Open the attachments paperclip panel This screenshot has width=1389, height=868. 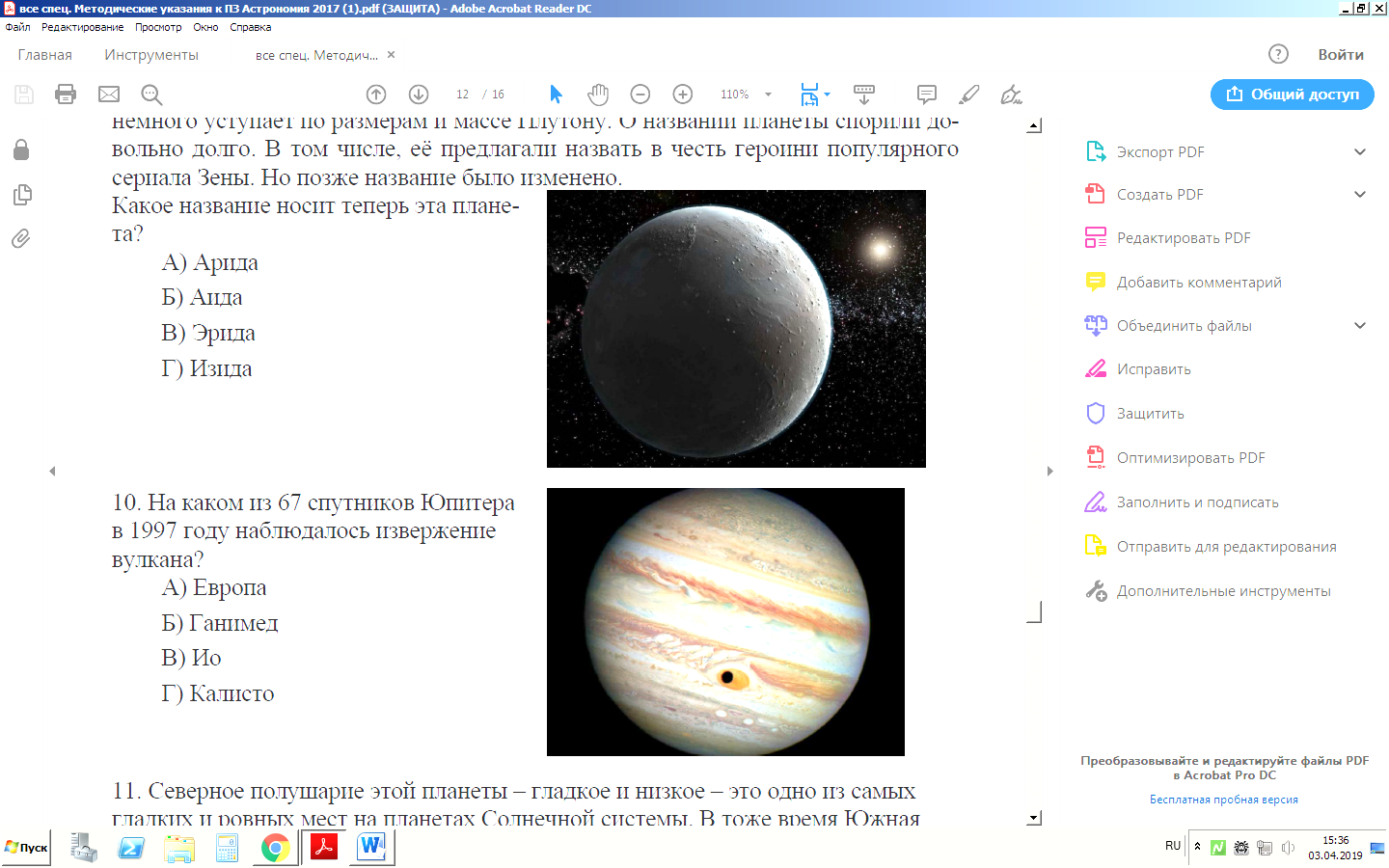coord(21,238)
